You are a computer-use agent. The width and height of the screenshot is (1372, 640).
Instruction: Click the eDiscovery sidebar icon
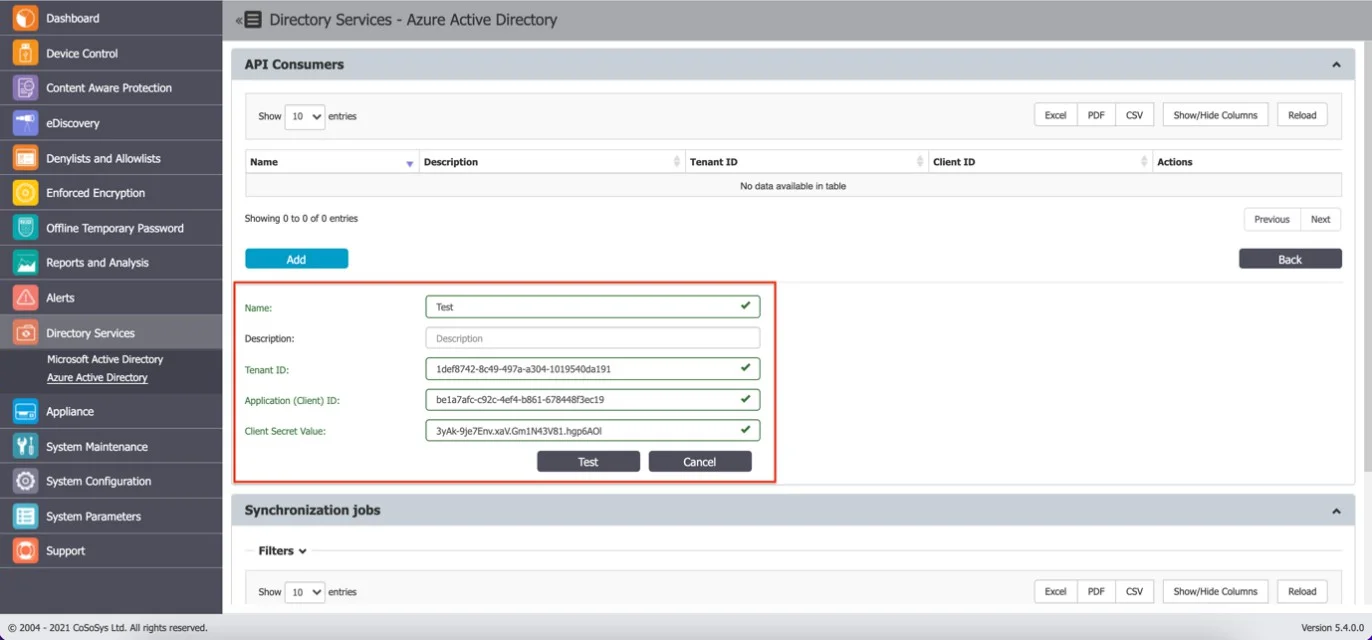click(25, 123)
